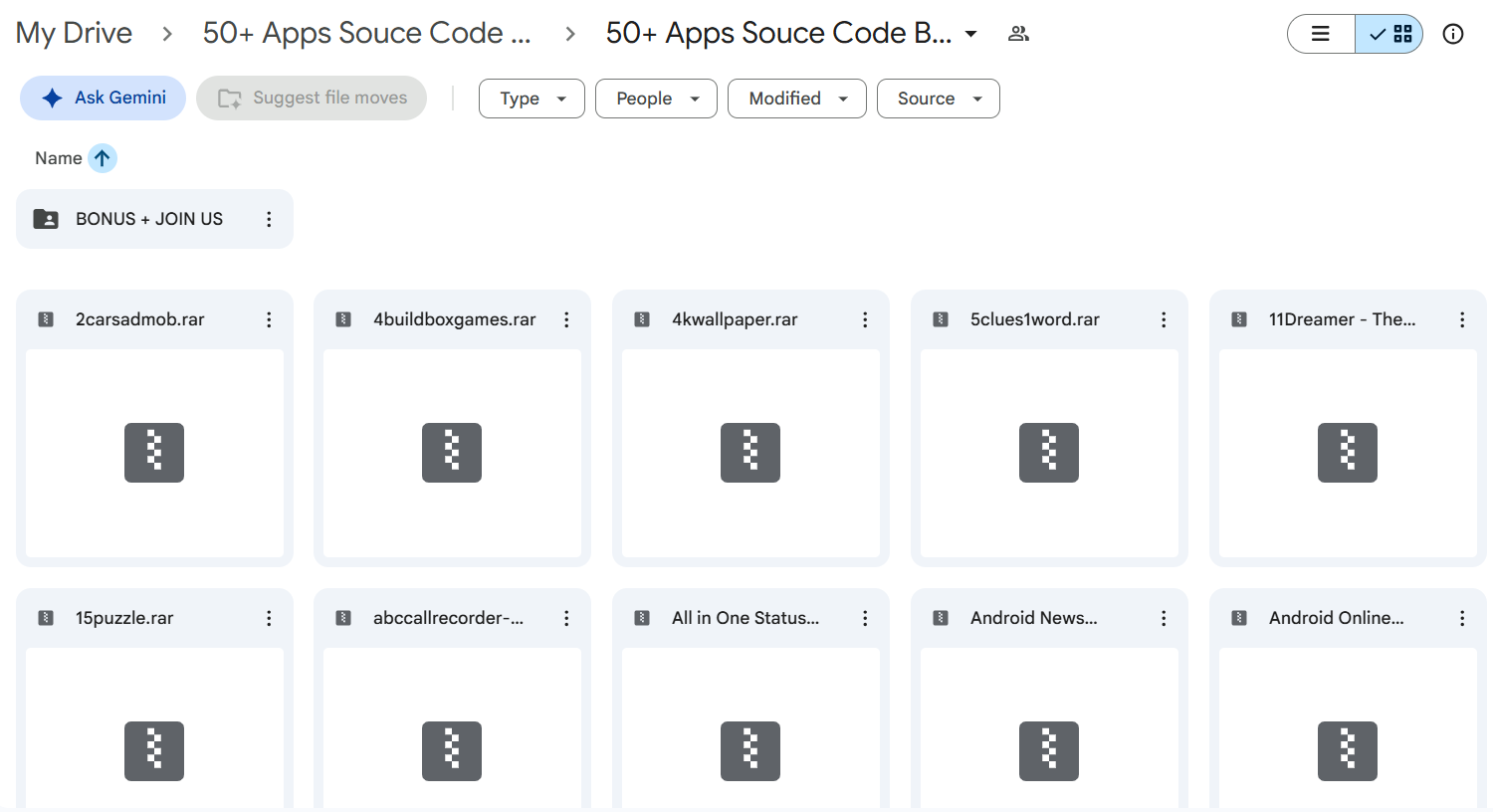This screenshot has height=812, width=1493.
Task: Open the Type filter dropdown
Action: click(532, 99)
